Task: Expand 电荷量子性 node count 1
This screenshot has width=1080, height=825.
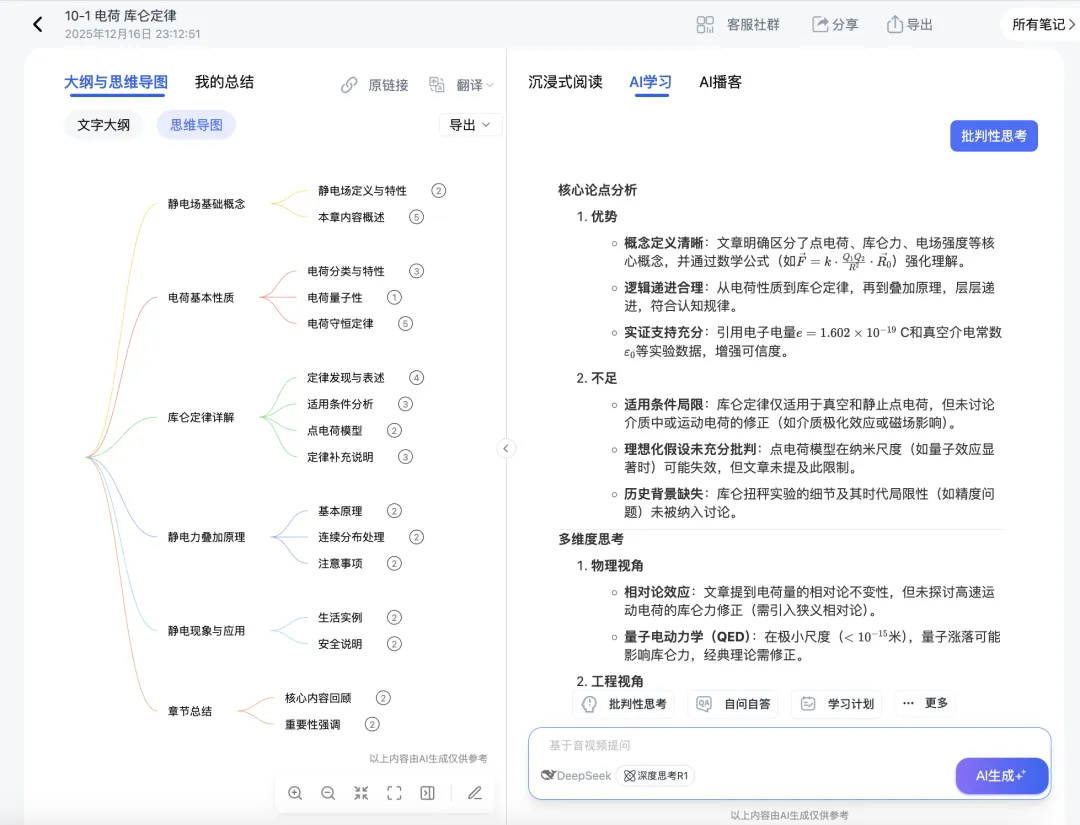Action: click(x=394, y=297)
